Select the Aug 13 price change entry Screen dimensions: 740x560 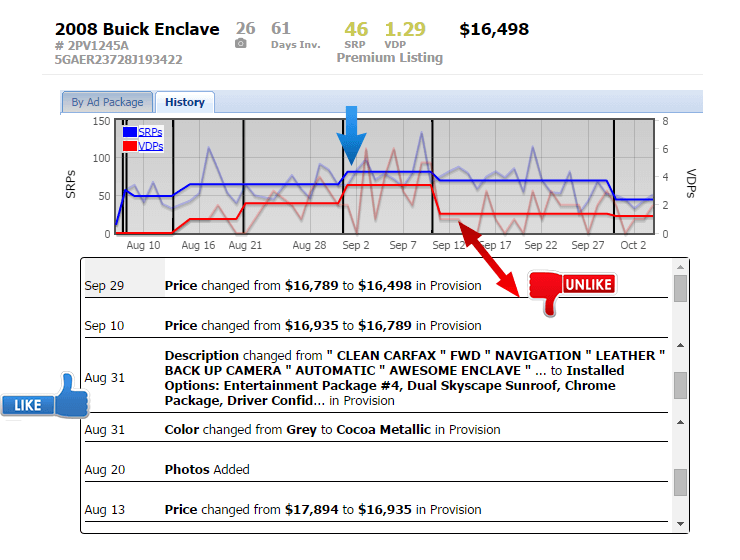tap(376, 510)
